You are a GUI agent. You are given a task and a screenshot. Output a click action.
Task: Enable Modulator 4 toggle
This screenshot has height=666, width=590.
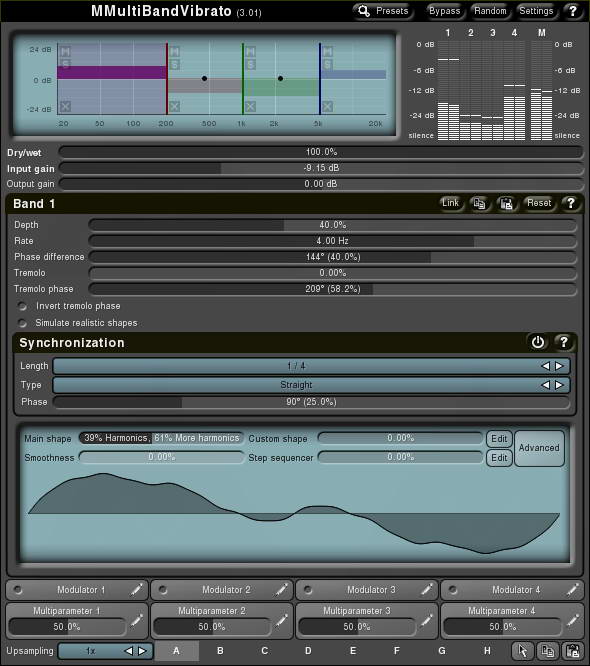click(453, 590)
